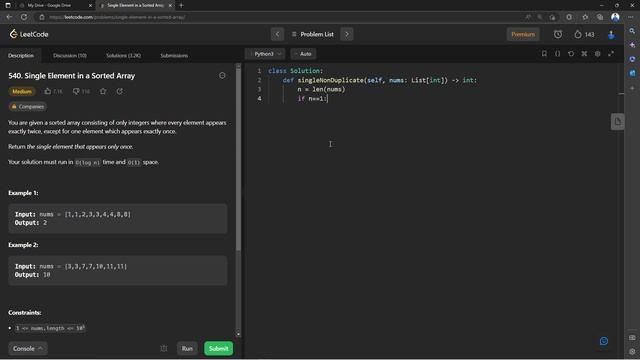
Task: Click the Premium button
Action: pyautogui.click(x=523, y=34)
